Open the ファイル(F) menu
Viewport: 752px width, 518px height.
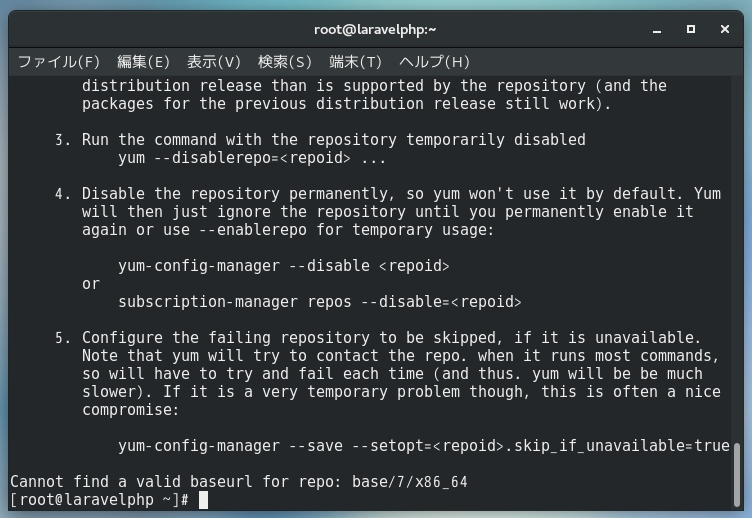click(x=59, y=62)
